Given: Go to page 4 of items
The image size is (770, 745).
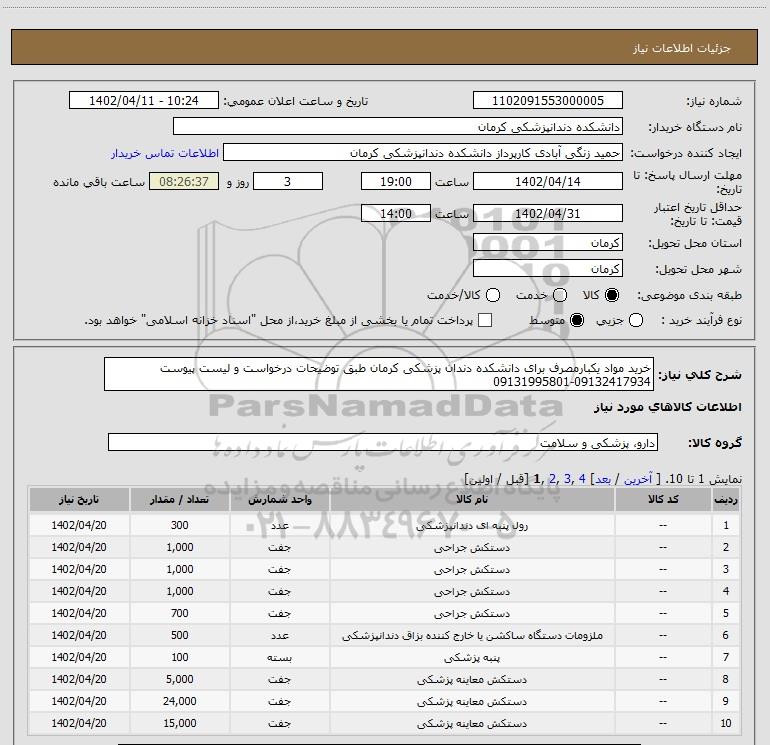Looking at the screenshot, I should click(582, 478).
